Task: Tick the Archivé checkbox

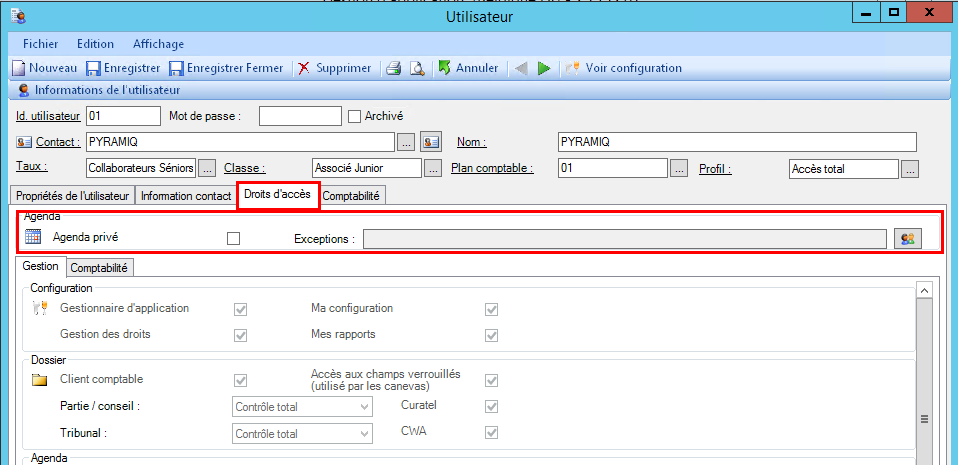Action: point(354,116)
